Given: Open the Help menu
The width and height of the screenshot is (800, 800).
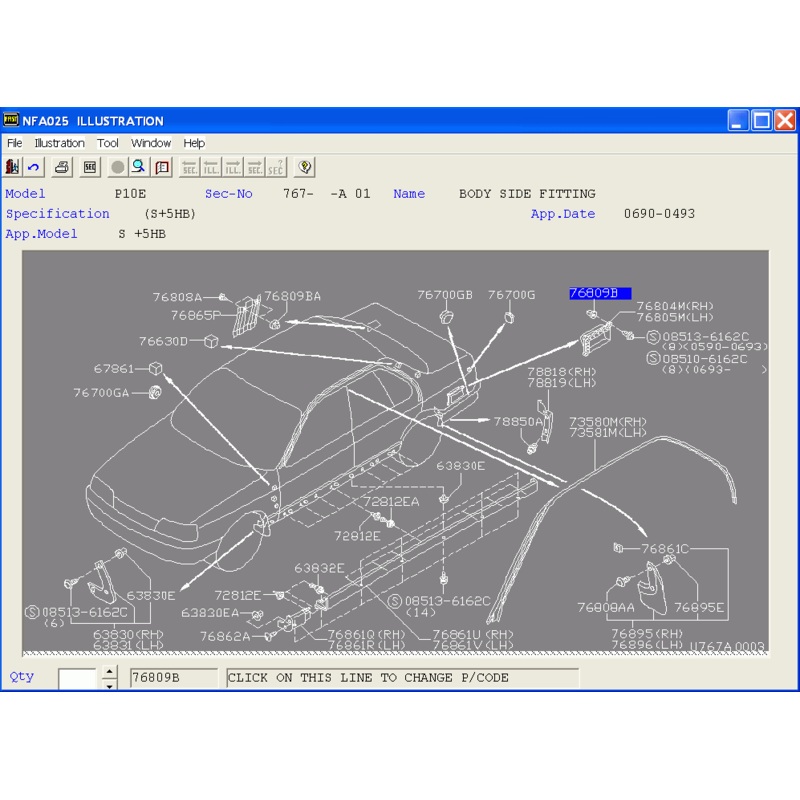Looking at the screenshot, I should 194,143.
